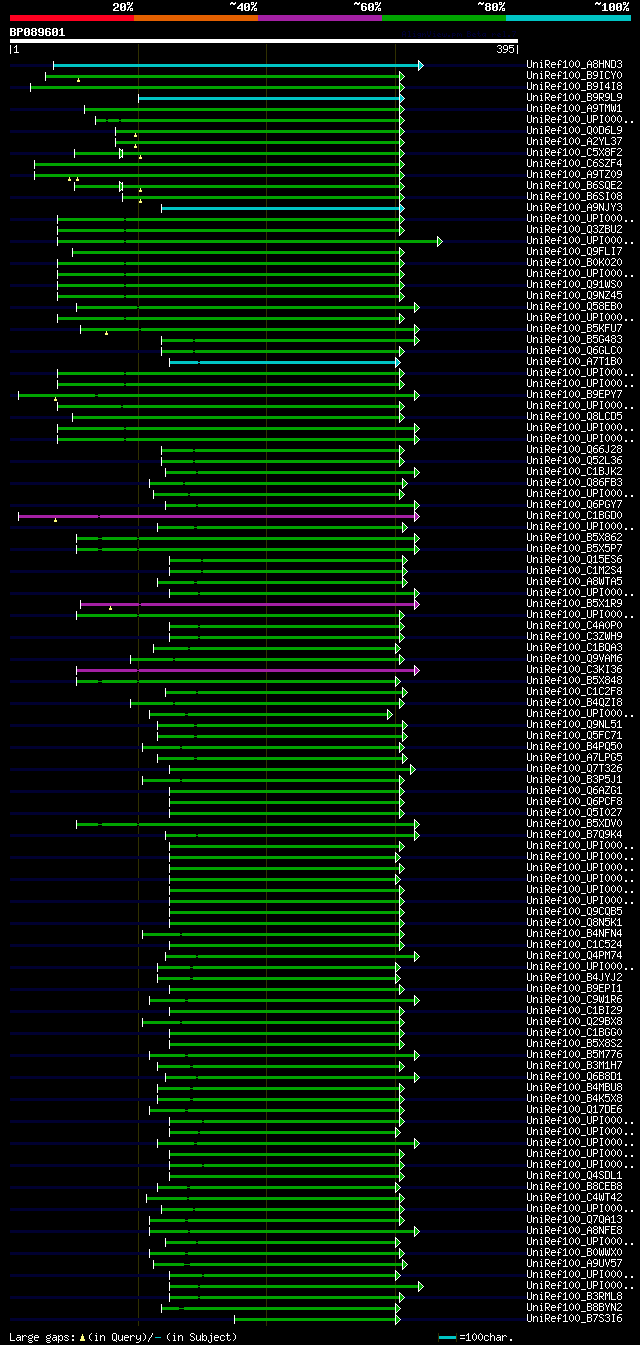Select the UniRef100_A9NJY3 label

click(x=574, y=208)
